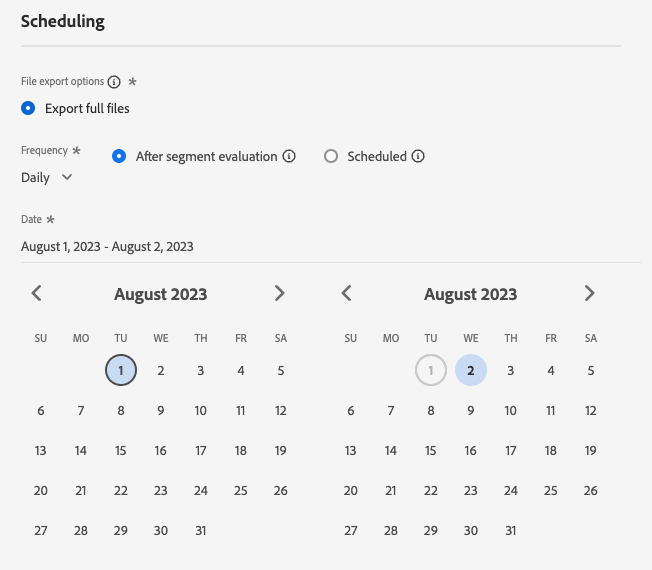
Task: Go to previous month on right calendar
Action: click(x=346, y=293)
